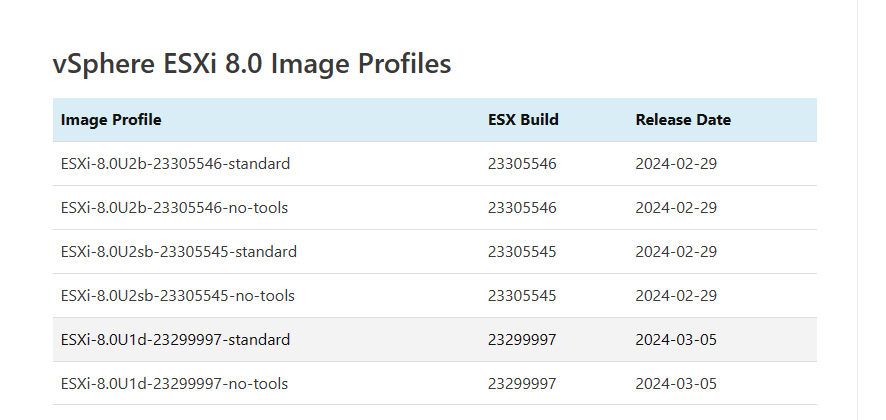Select the Image Profile column header

tap(111, 120)
